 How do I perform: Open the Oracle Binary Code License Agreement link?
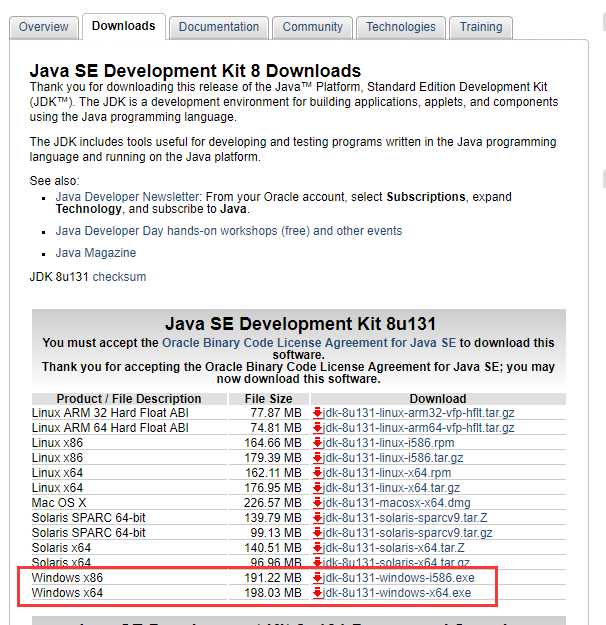click(309, 343)
